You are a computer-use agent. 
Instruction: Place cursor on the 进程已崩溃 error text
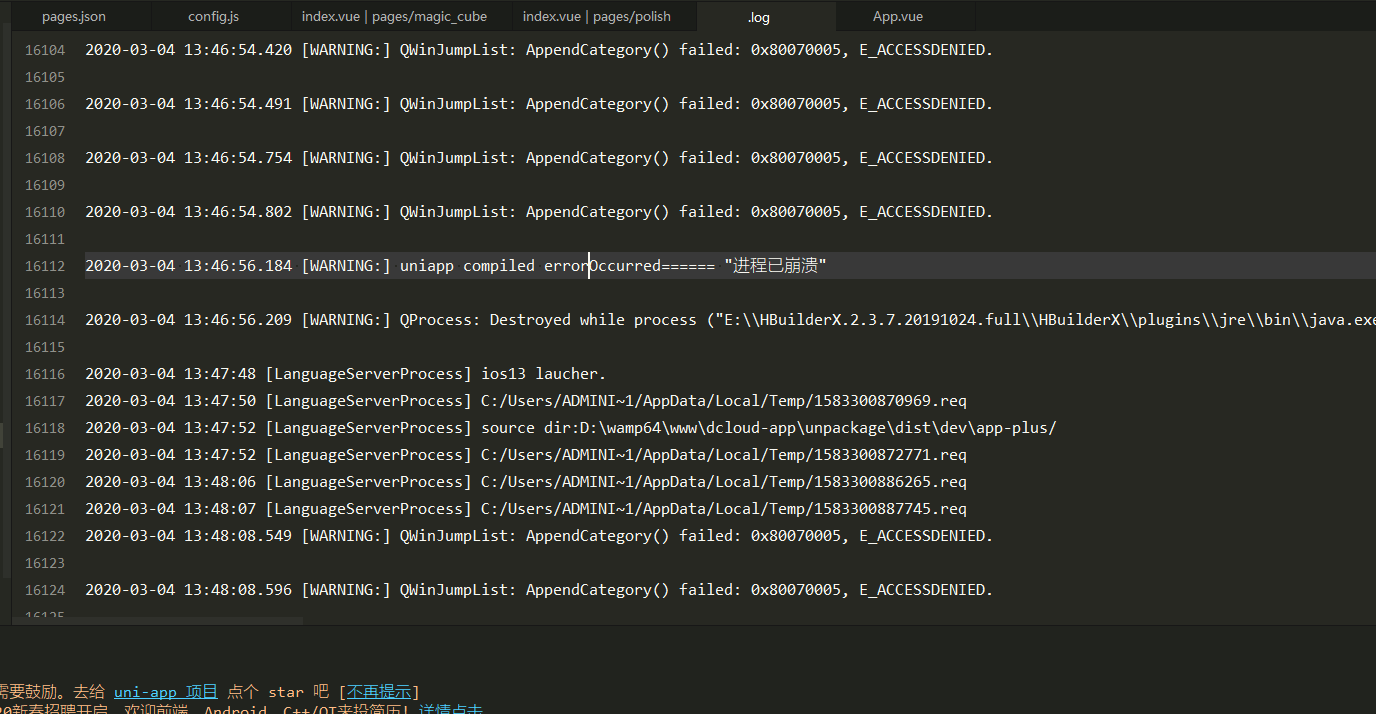[775, 266]
